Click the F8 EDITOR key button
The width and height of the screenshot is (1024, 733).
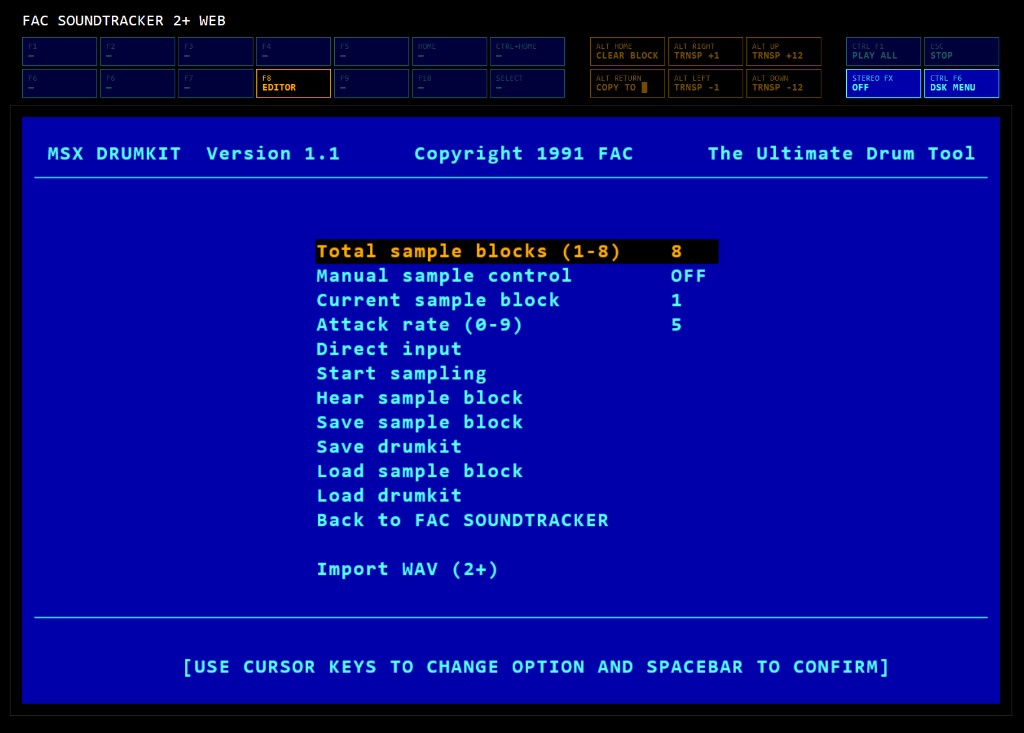(293, 83)
